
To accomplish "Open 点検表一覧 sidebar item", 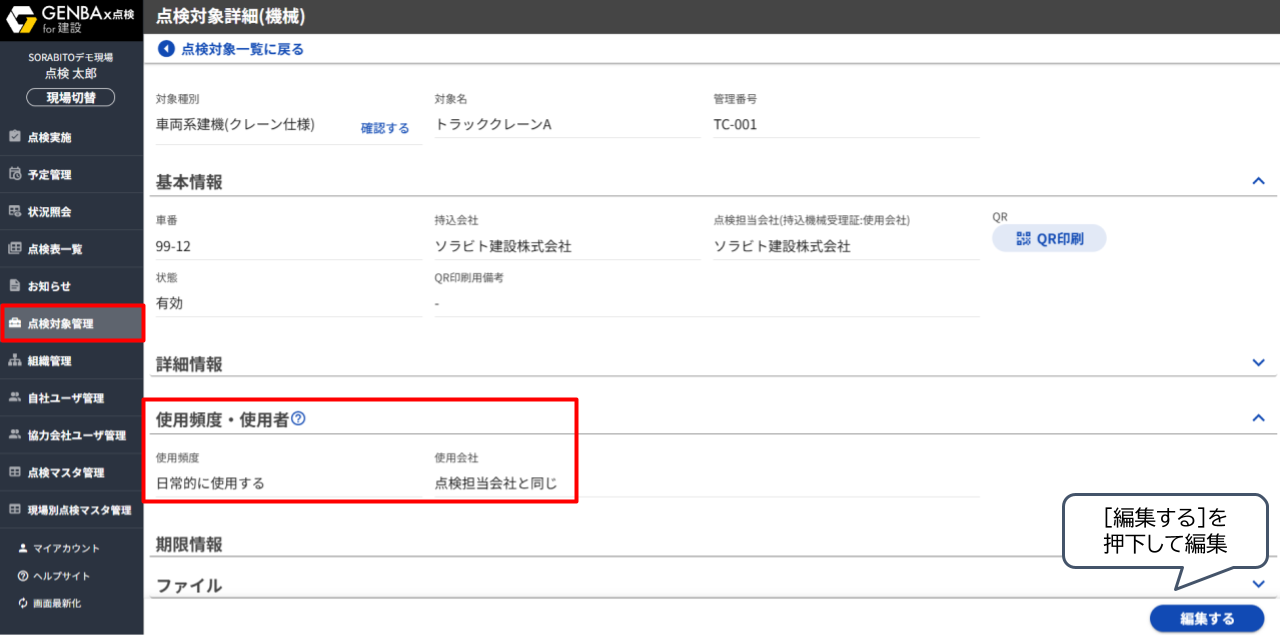I will pyautogui.click(x=54, y=249).
